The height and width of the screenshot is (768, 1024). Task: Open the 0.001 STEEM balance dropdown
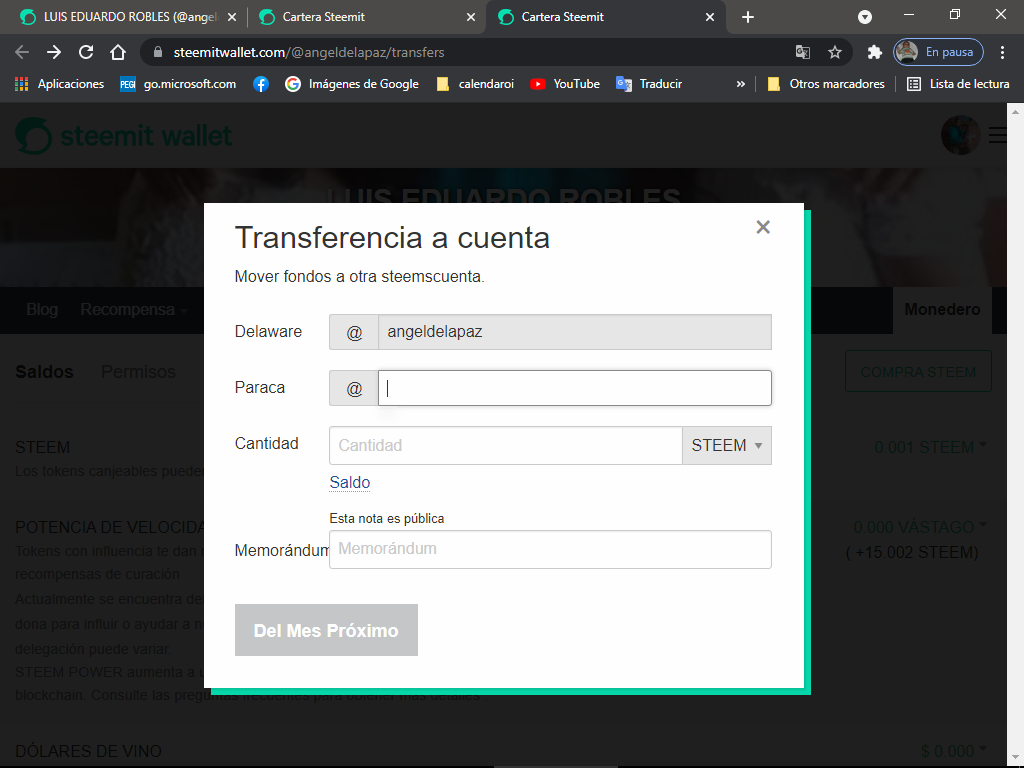(930, 447)
